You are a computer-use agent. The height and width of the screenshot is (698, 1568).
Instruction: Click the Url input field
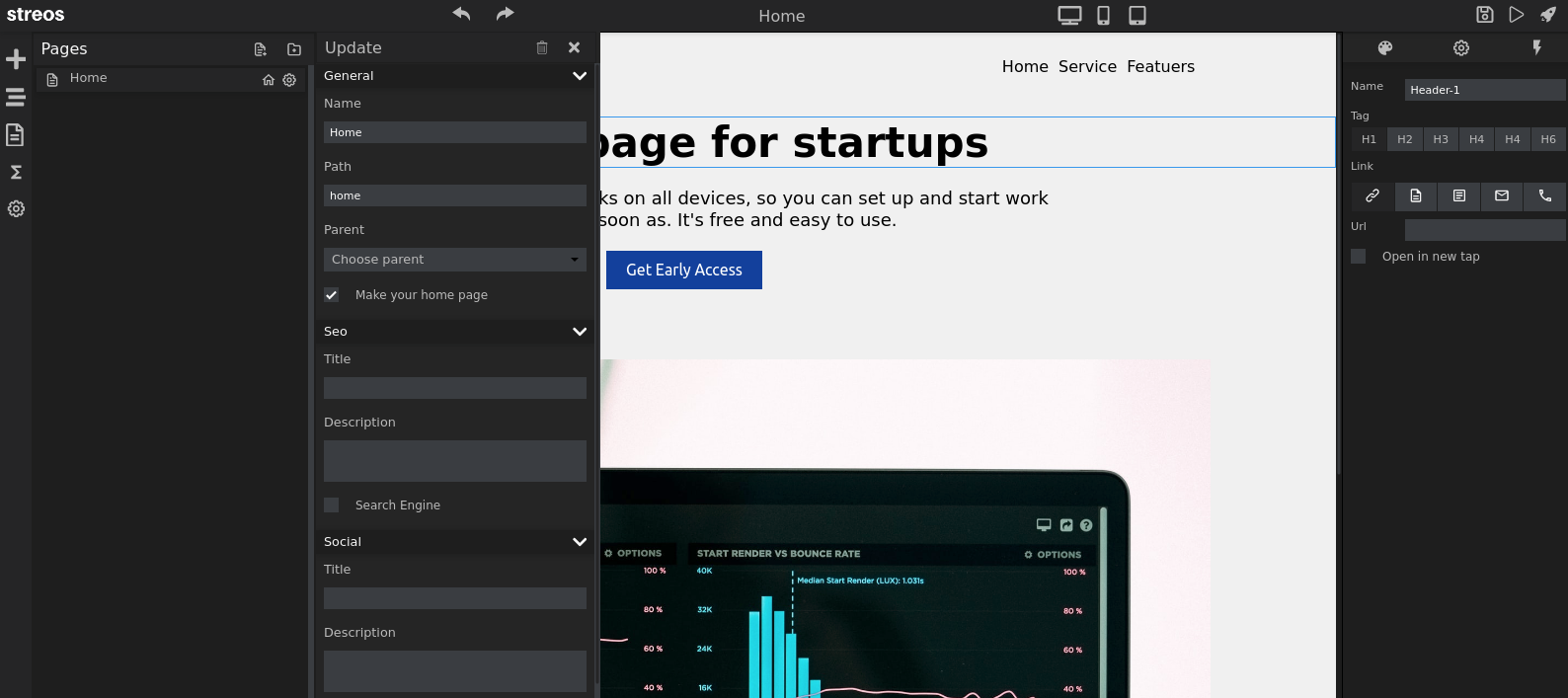(1485, 230)
